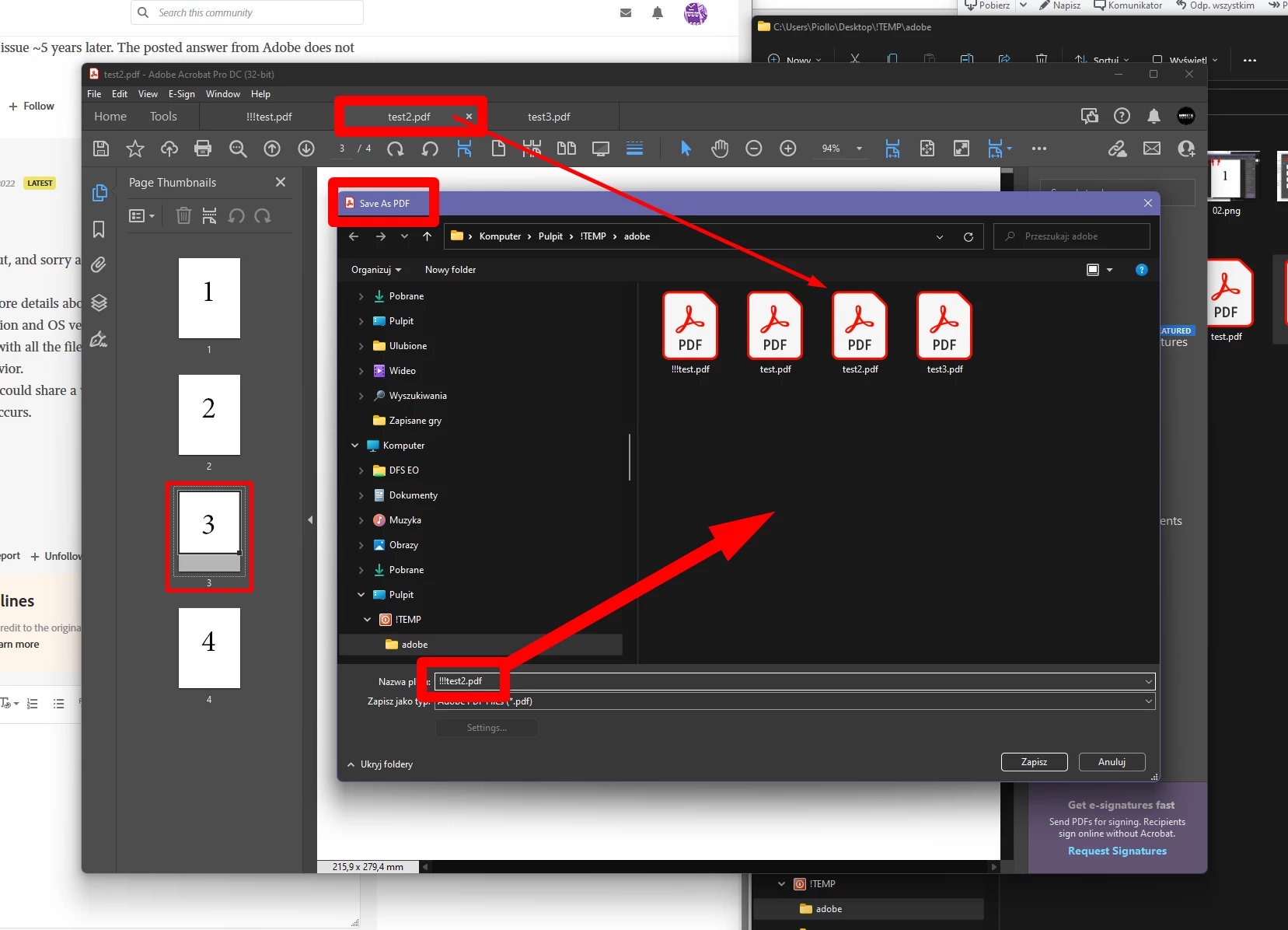Click the Save file icon in Acrobat toolbar
Screen dimensions: 1288x930
[x=101, y=149]
